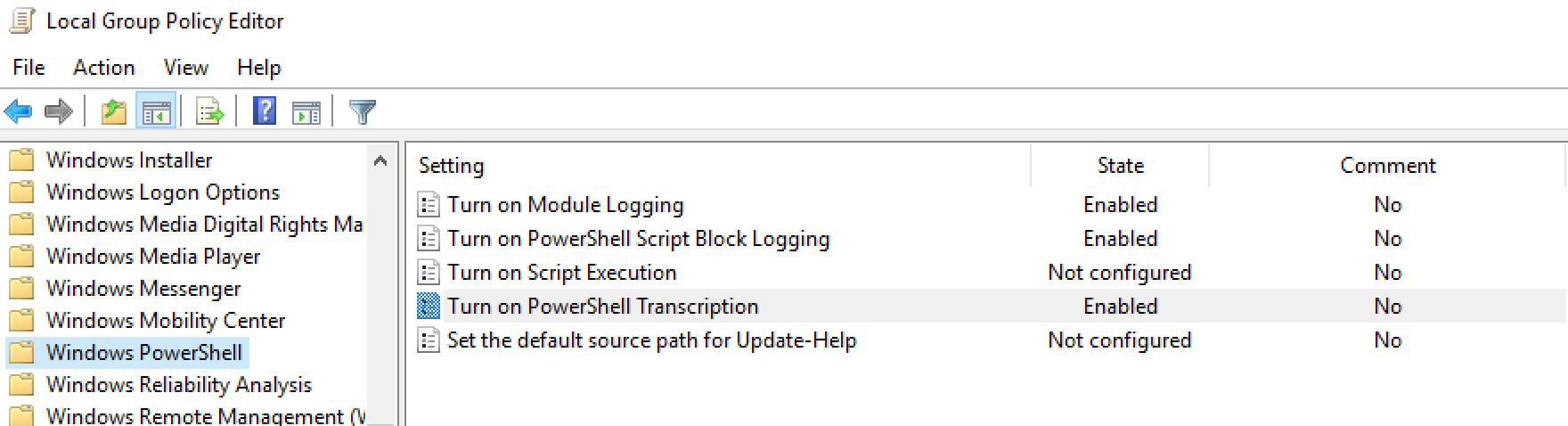Open the View menu
Image resolution: width=1568 pixels, height=426 pixels.
point(185,68)
